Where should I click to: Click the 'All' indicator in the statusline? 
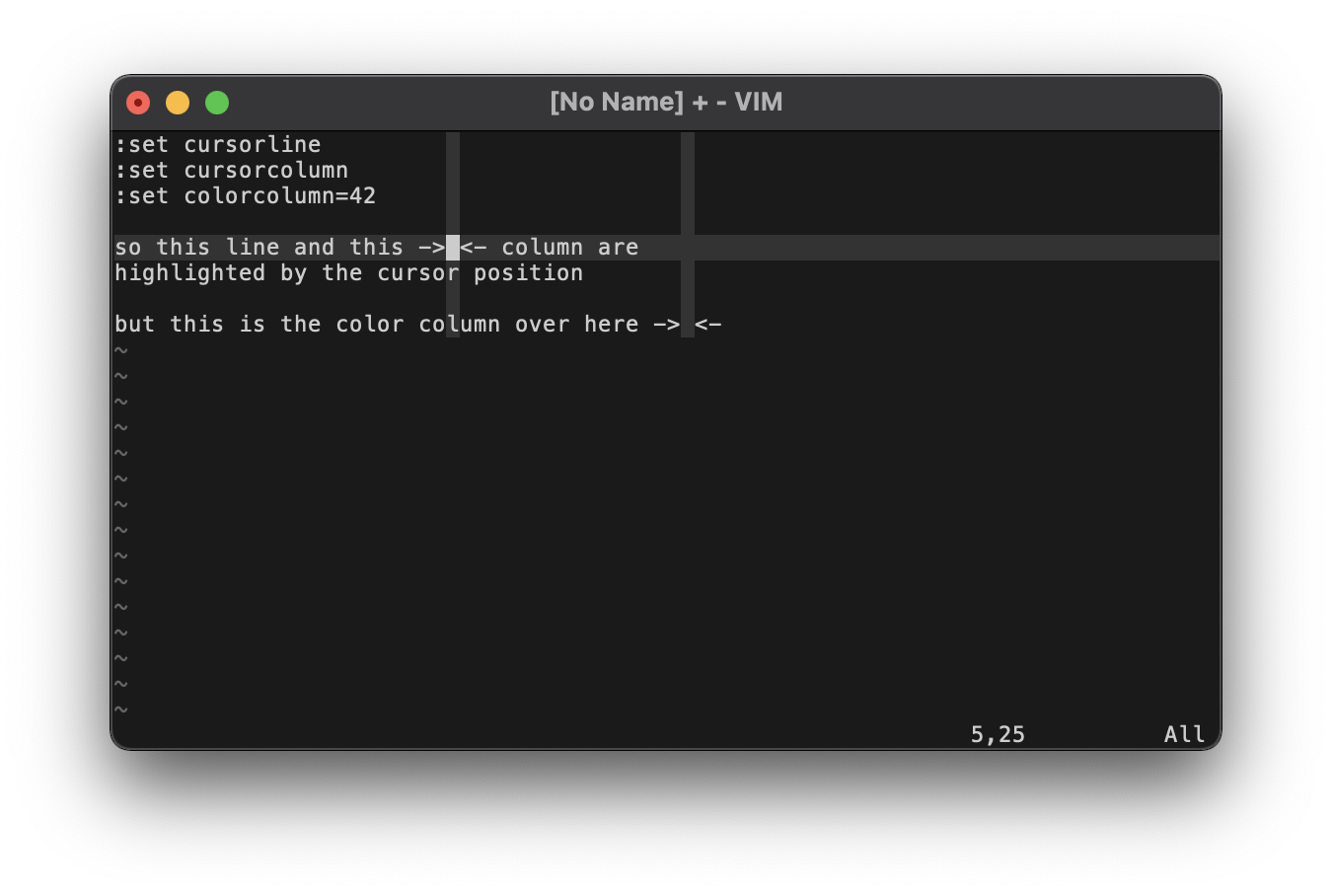[1183, 733]
